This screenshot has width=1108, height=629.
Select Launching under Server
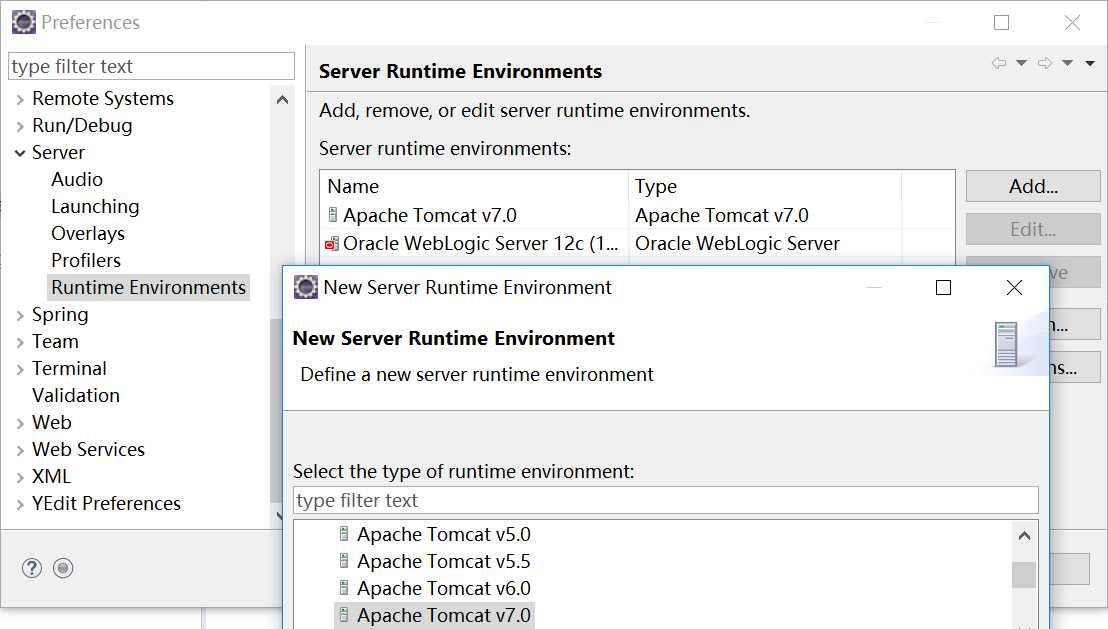pos(95,206)
